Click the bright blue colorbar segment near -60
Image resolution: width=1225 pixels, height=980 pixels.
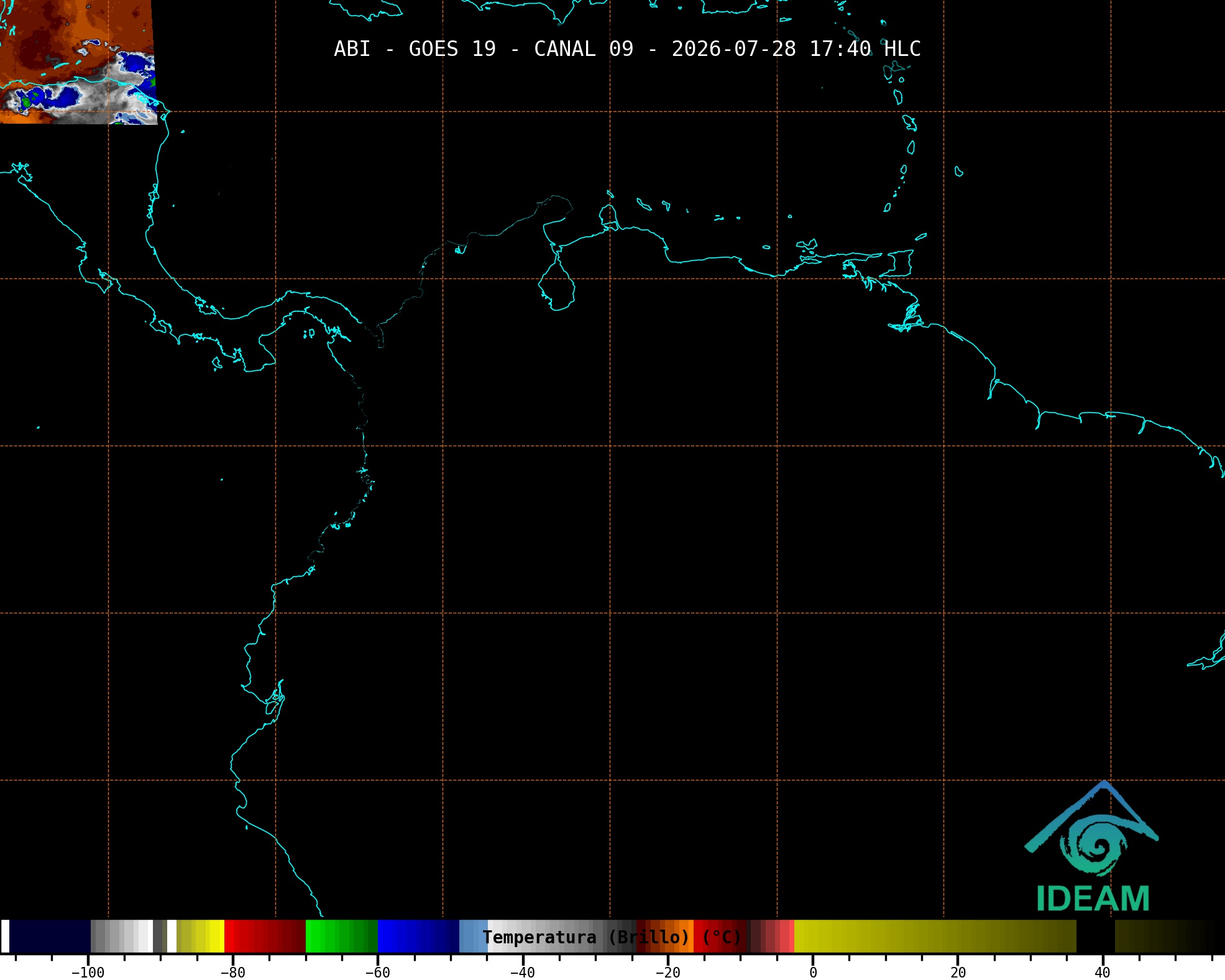pyautogui.click(x=418, y=936)
